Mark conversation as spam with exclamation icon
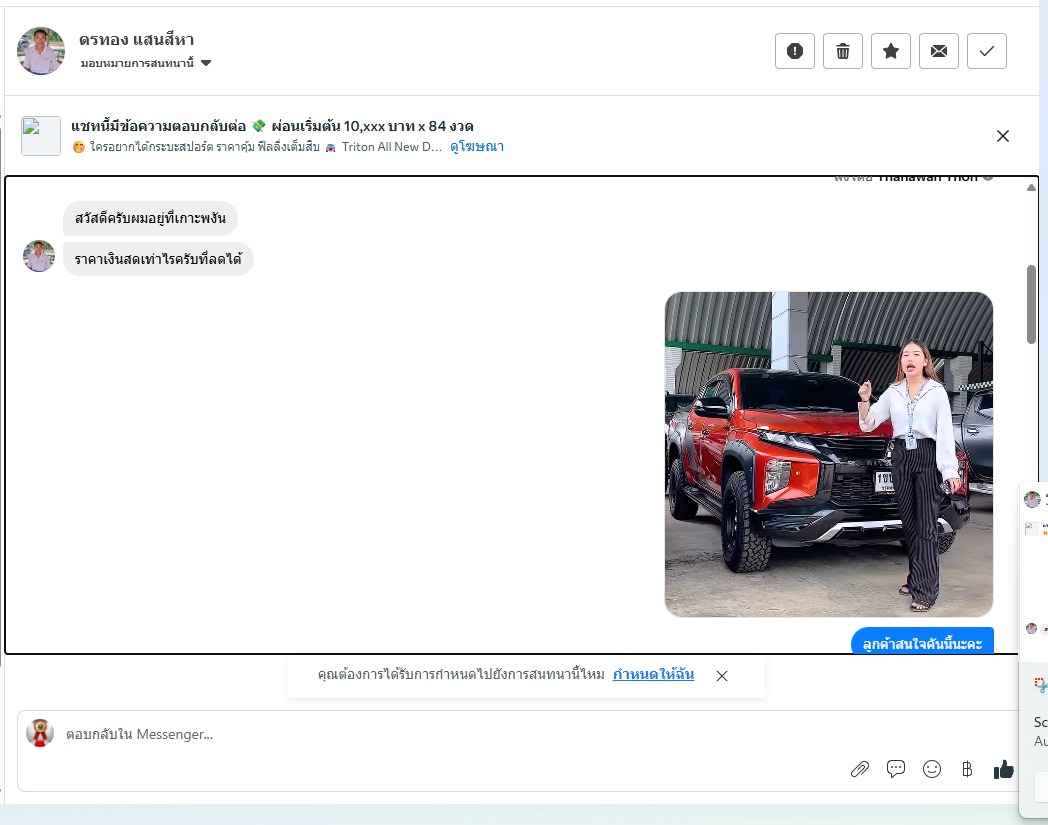This screenshot has width=1048, height=825. [795, 51]
